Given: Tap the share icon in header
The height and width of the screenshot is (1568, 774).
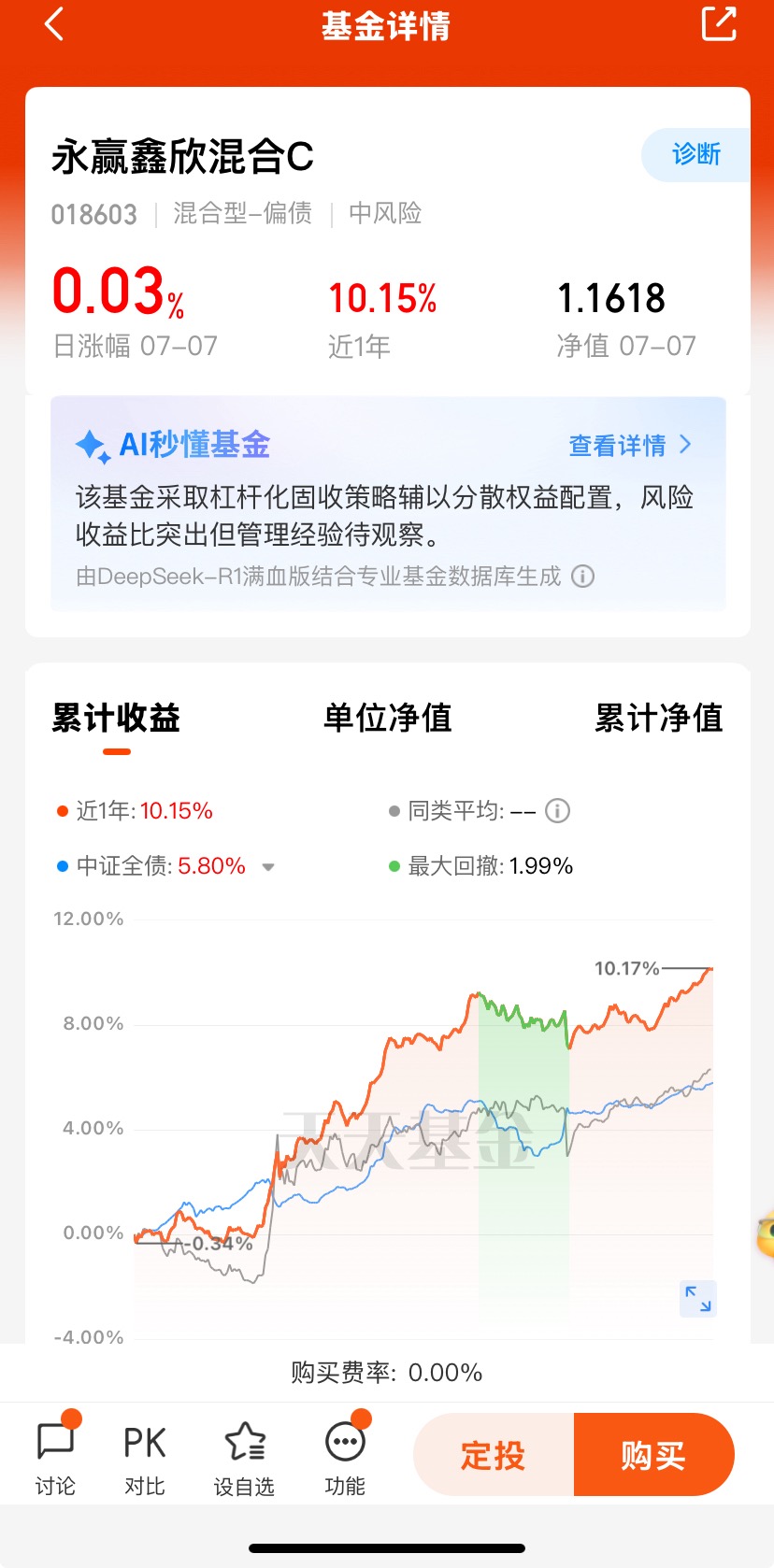Looking at the screenshot, I should 719,23.
